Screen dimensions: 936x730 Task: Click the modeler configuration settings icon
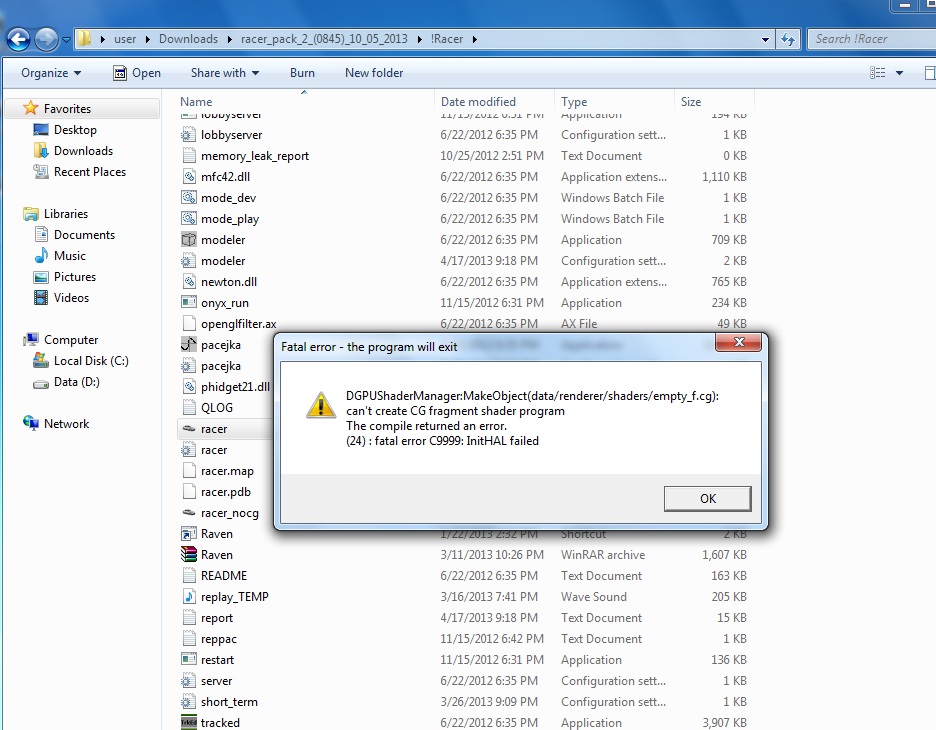coord(189,261)
